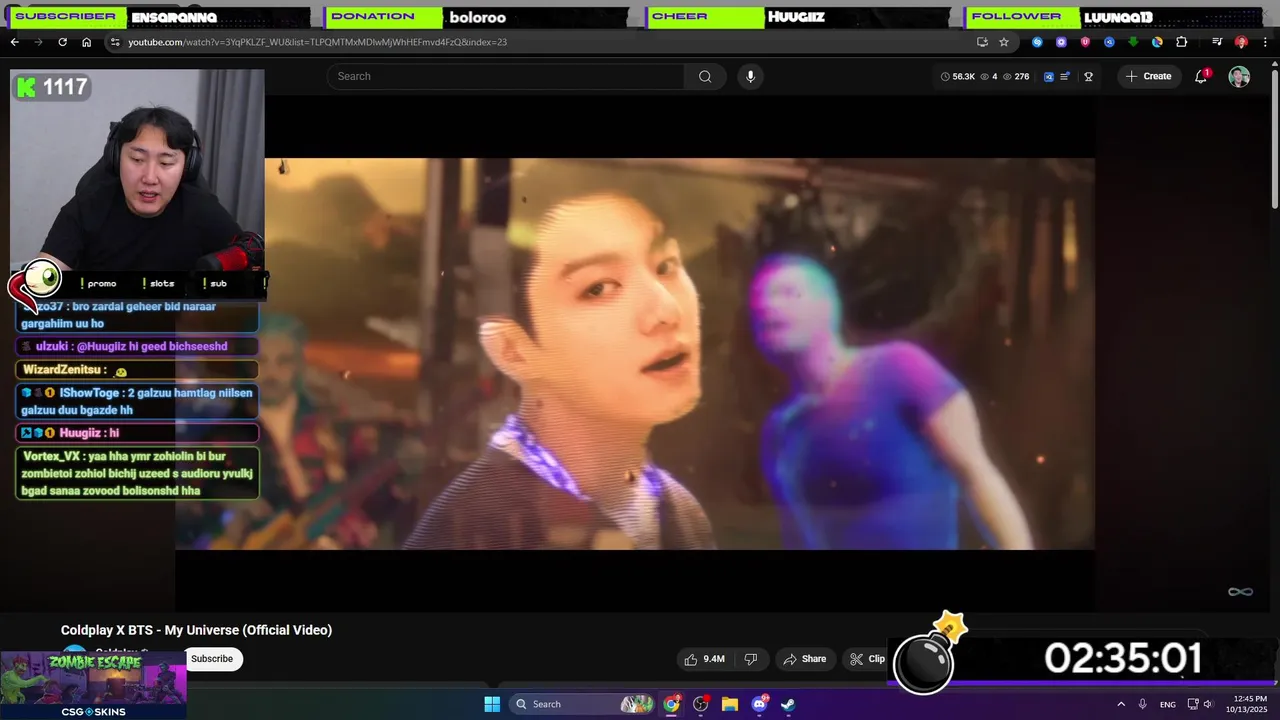The height and width of the screenshot is (720, 1280).
Task: Open Discord from the taskbar
Action: [x=759, y=704]
